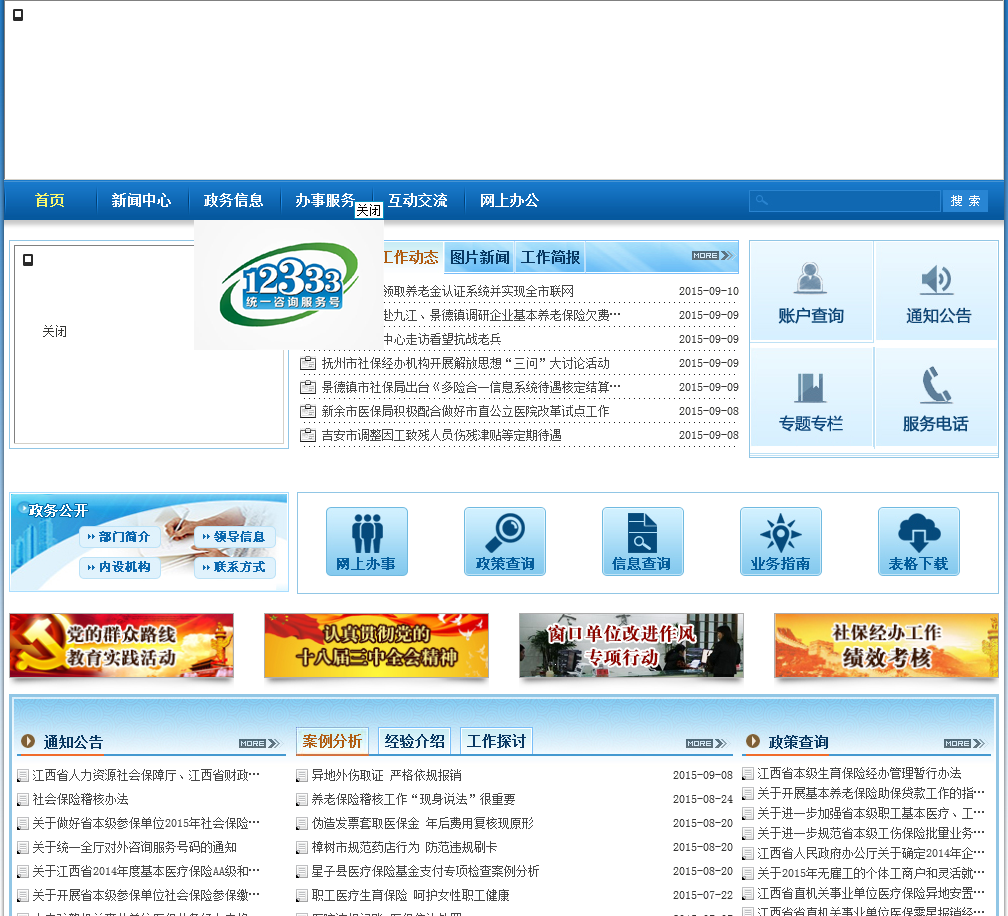Open case 樟树市规范药店行为 防范违规刷卡

click(404, 847)
